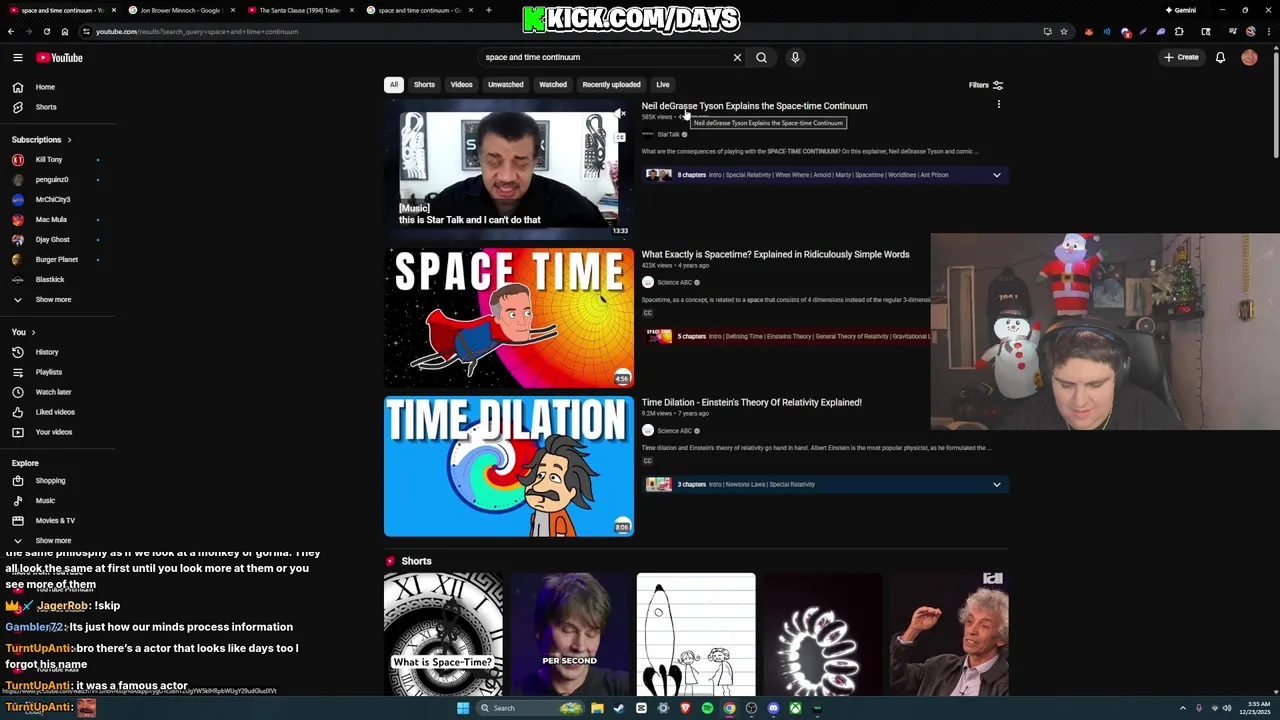Switch to Jon Brower Minnoch Google tab
The height and width of the screenshot is (720, 1280).
pos(180,10)
